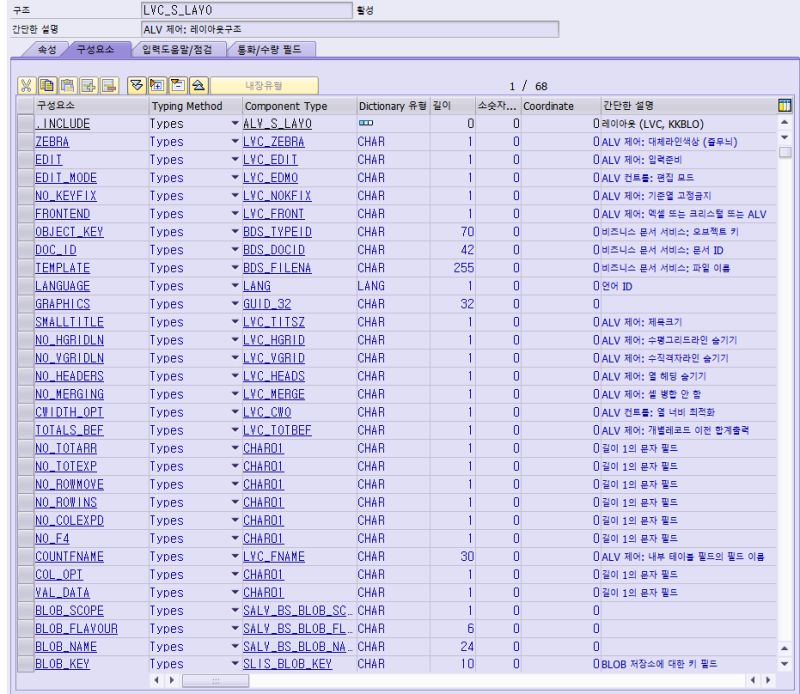Insert a new row via the insert-row icon
This screenshot has width=800, height=694.
(89, 85)
